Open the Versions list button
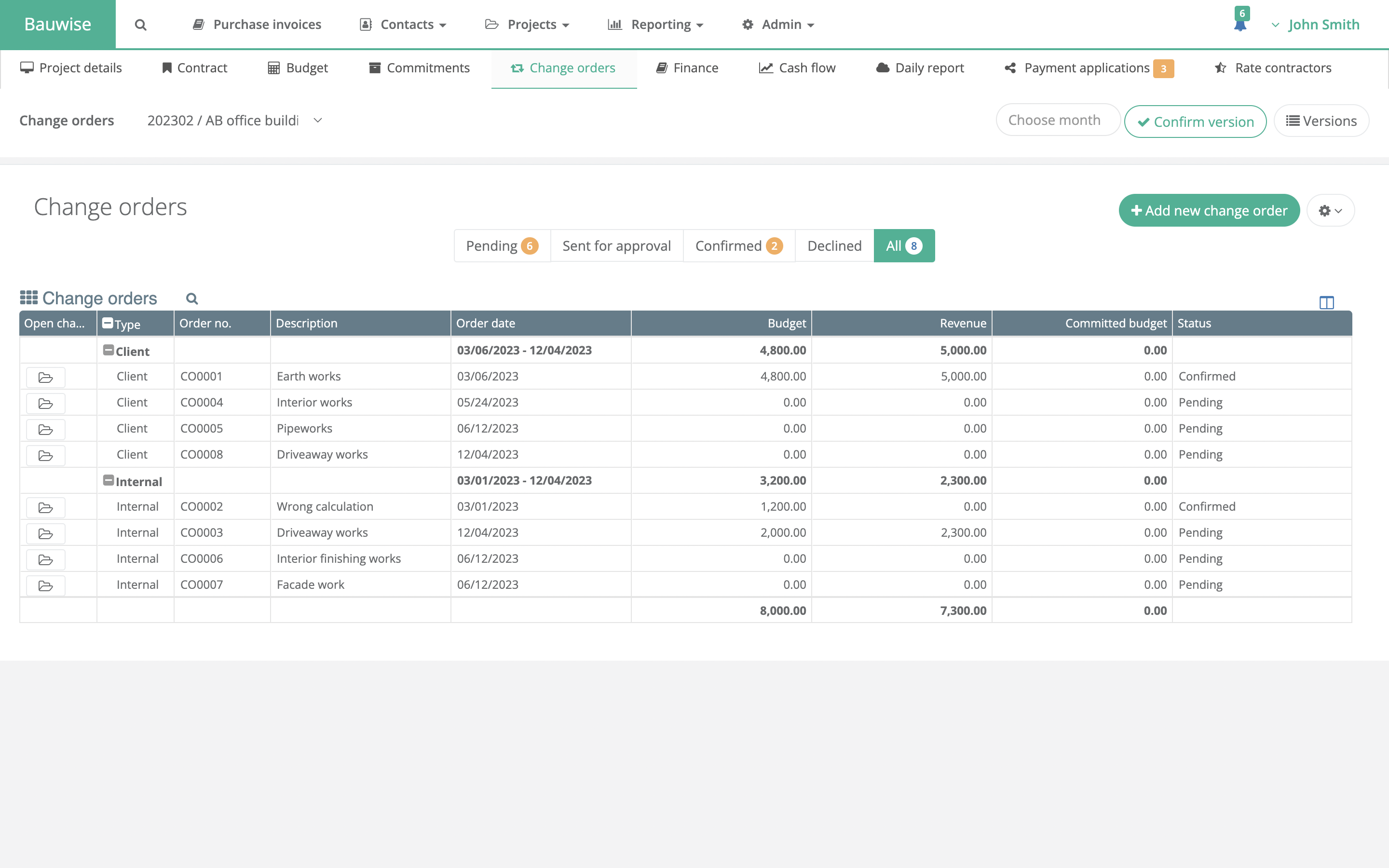The image size is (1389, 868). click(x=1321, y=121)
